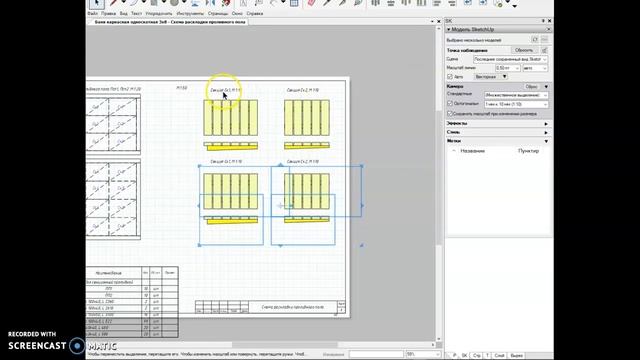Click the icon next to Сбросить

coord(544,50)
